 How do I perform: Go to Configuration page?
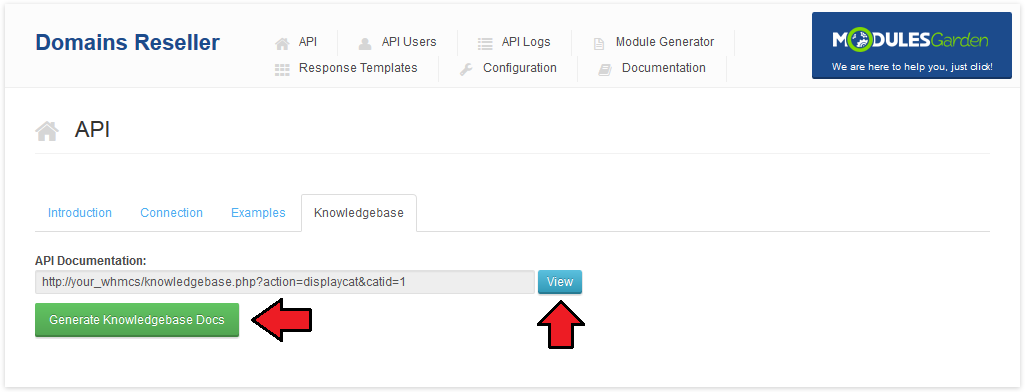pyautogui.click(x=520, y=68)
